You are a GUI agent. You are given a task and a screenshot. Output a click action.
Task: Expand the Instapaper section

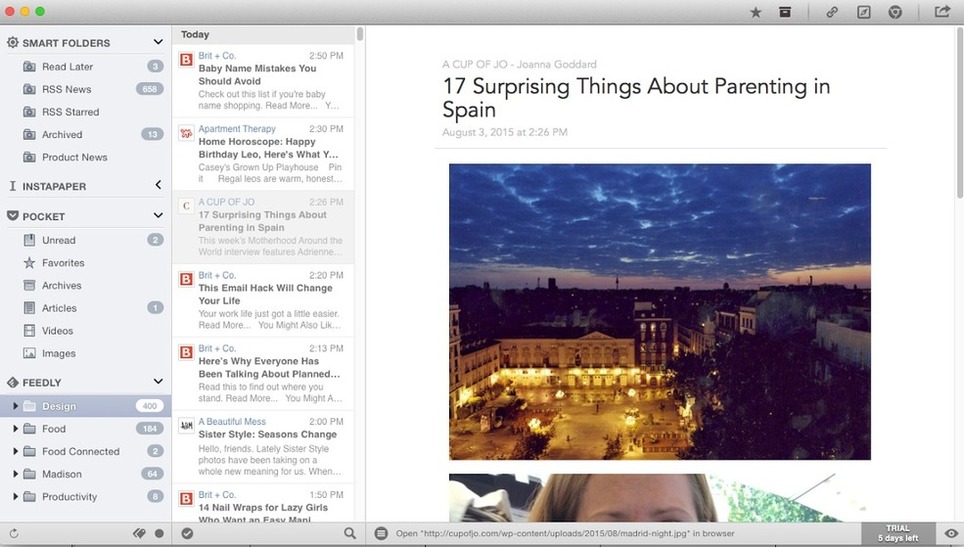[x=158, y=186]
